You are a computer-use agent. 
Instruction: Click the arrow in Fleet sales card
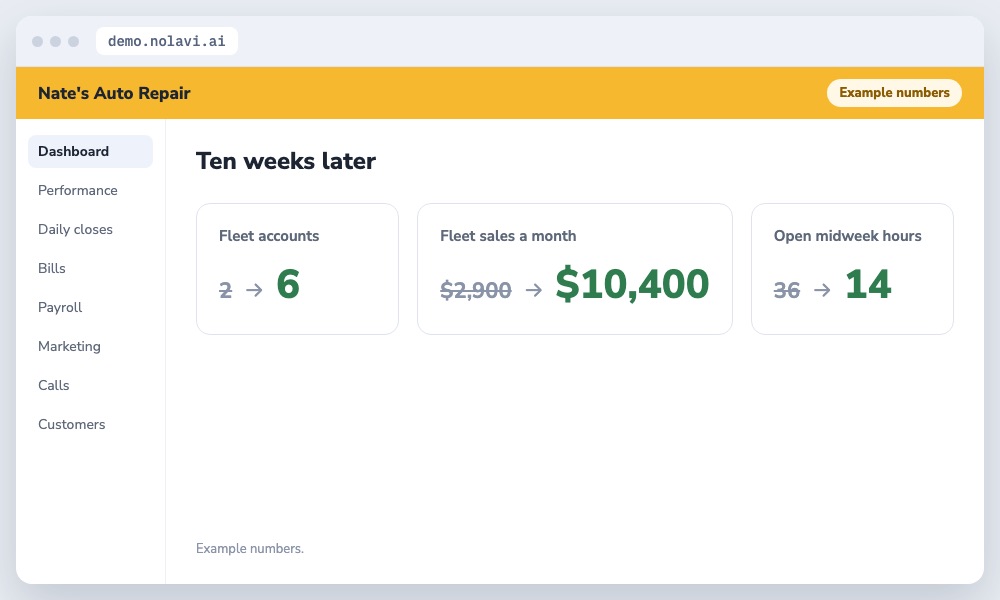(x=534, y=290)
